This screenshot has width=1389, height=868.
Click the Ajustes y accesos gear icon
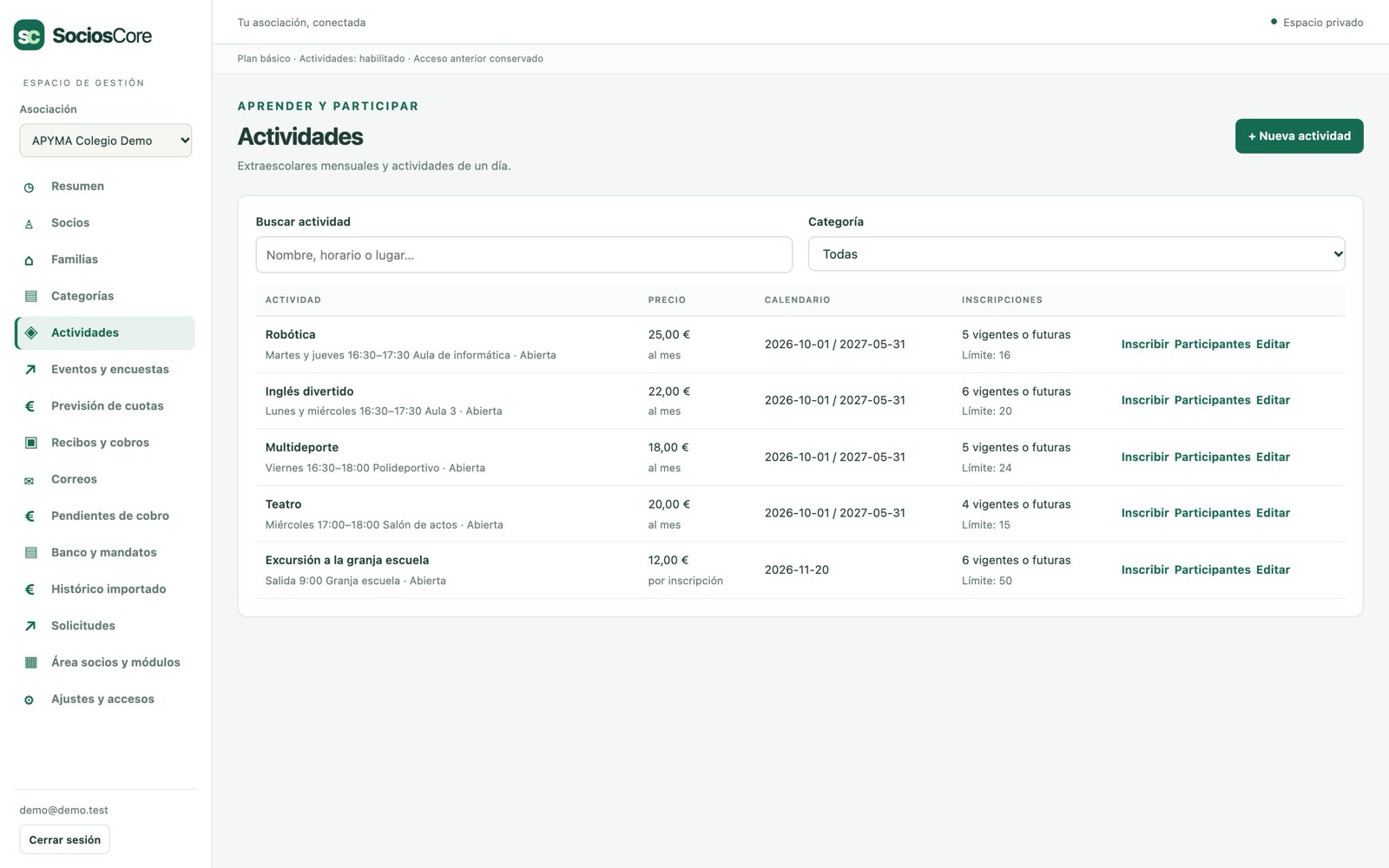tap(30, 699)
